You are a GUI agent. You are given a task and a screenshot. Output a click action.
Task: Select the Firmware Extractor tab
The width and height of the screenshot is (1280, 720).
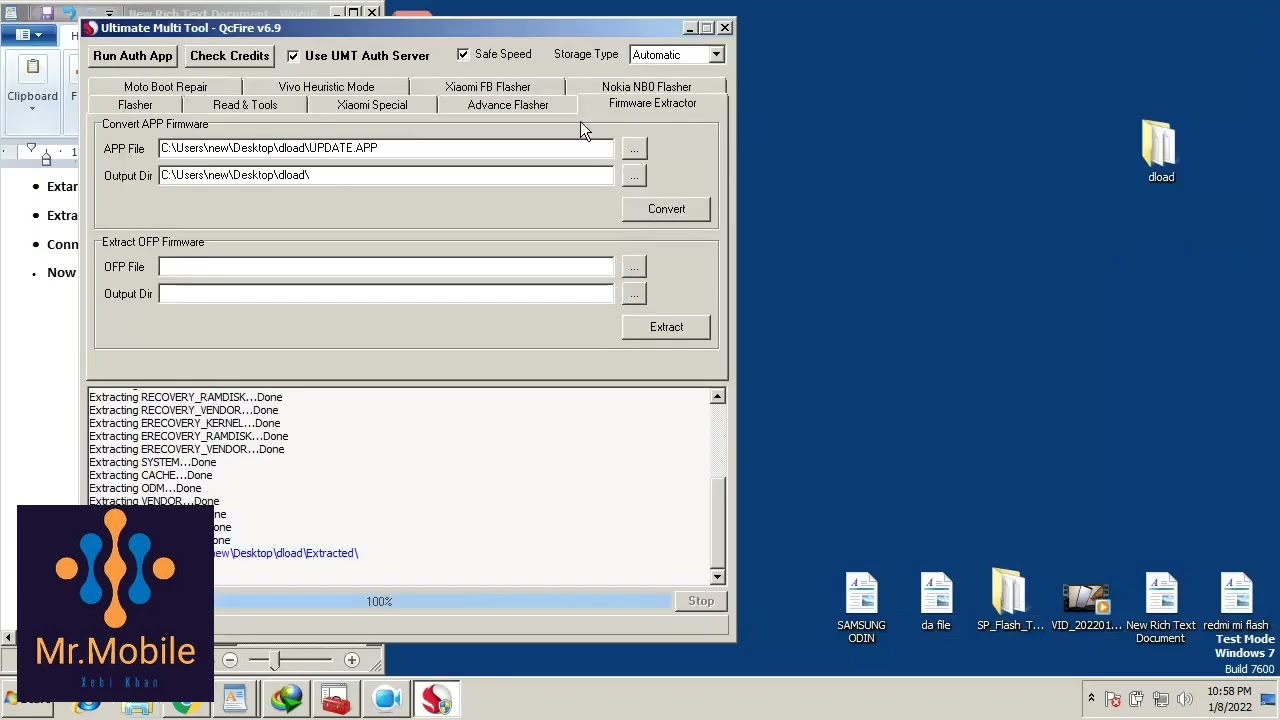(x=652, y=104)
